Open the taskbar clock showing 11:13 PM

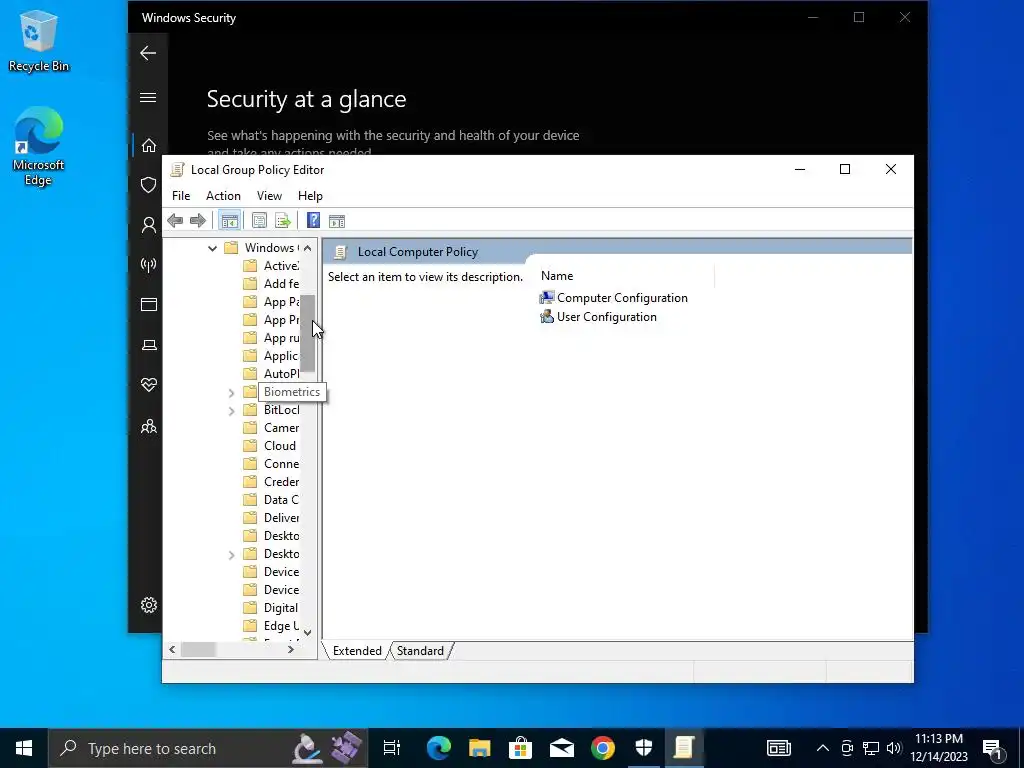[939, 748]
